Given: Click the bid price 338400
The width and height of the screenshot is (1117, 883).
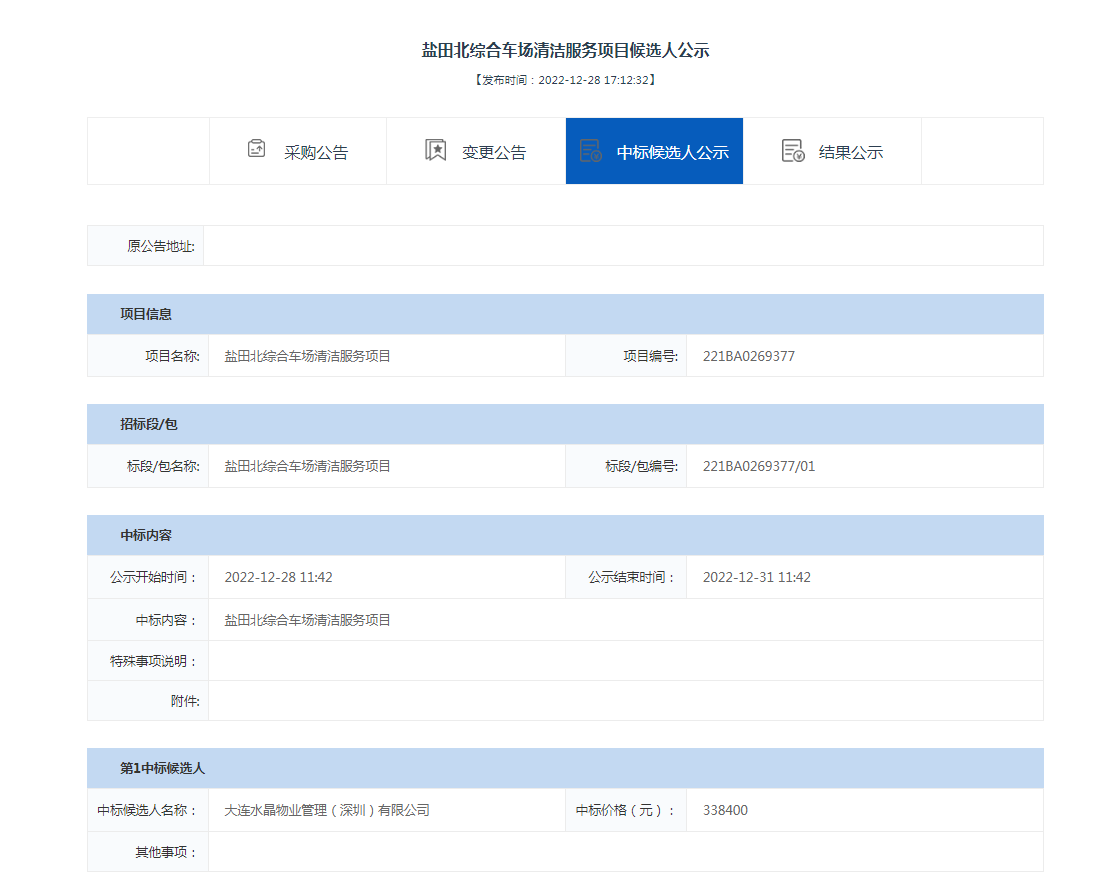Looking at the screenshot, I should [x=725, y=810].
